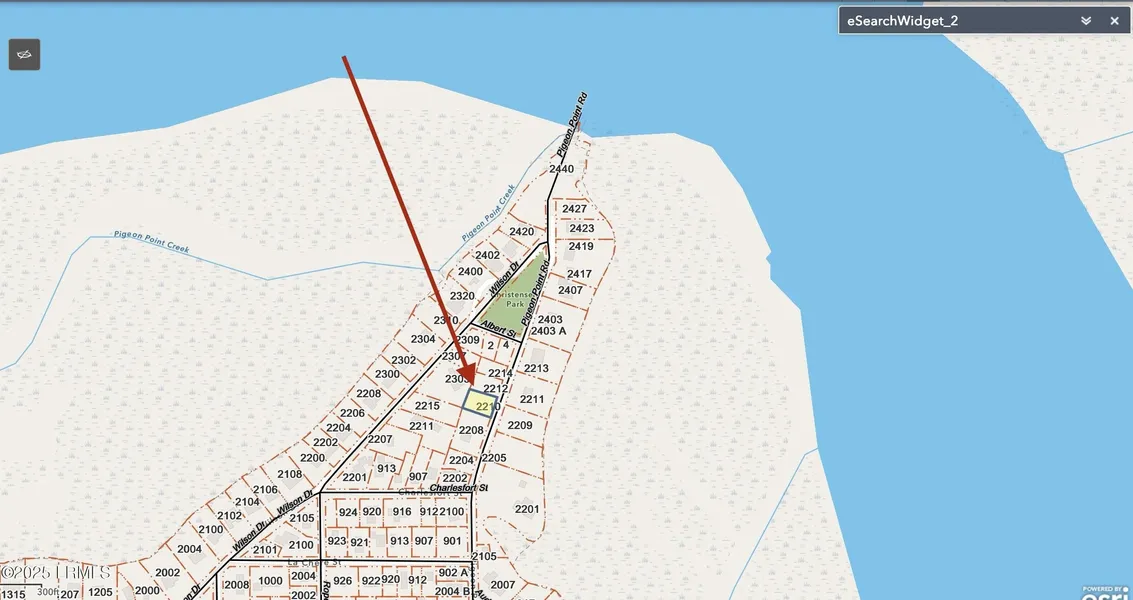Open the Esri logo link

(x=1106, y=592)
